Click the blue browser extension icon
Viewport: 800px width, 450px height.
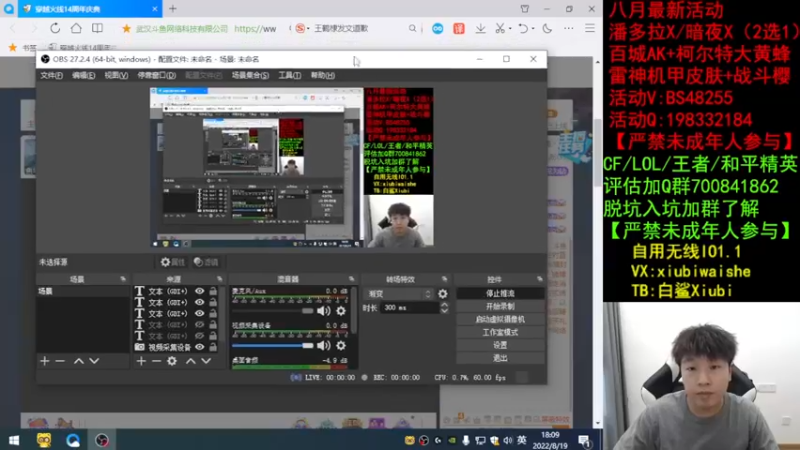438,29
